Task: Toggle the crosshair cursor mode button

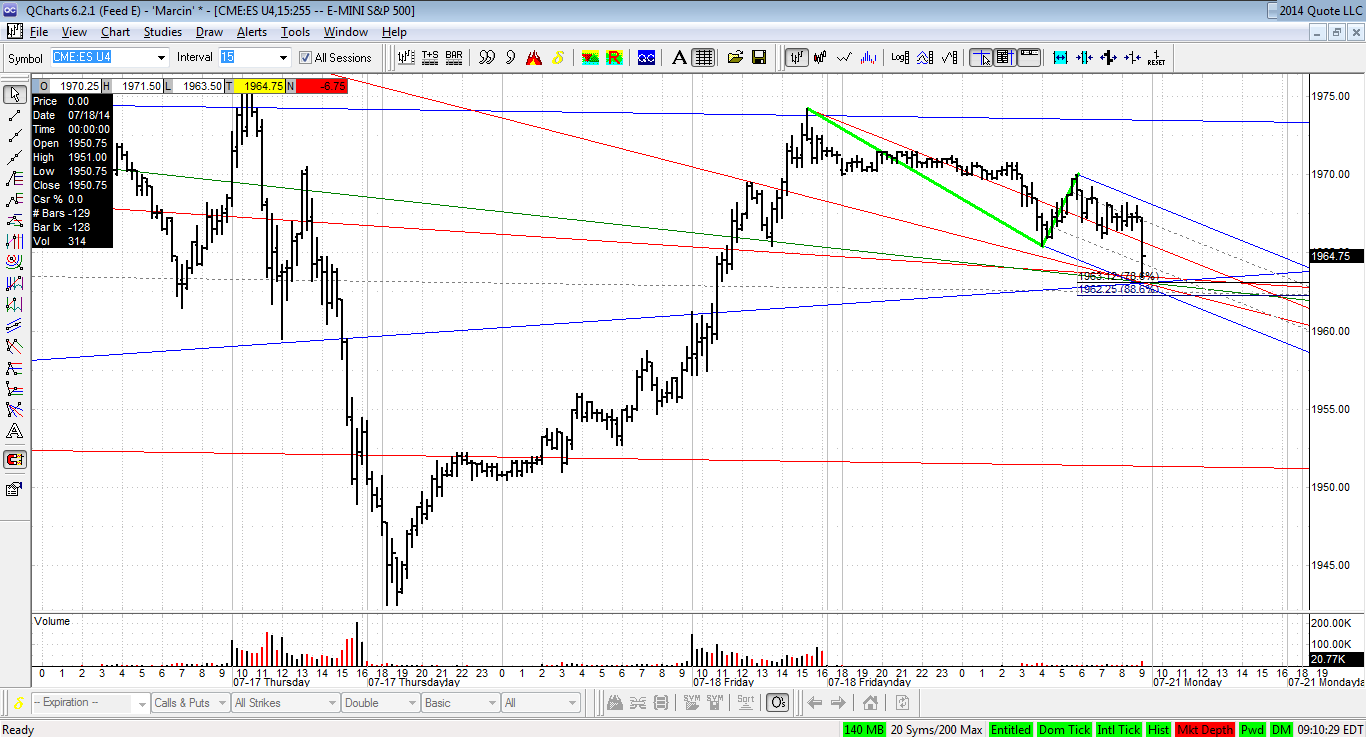Action: click(981, 57)
